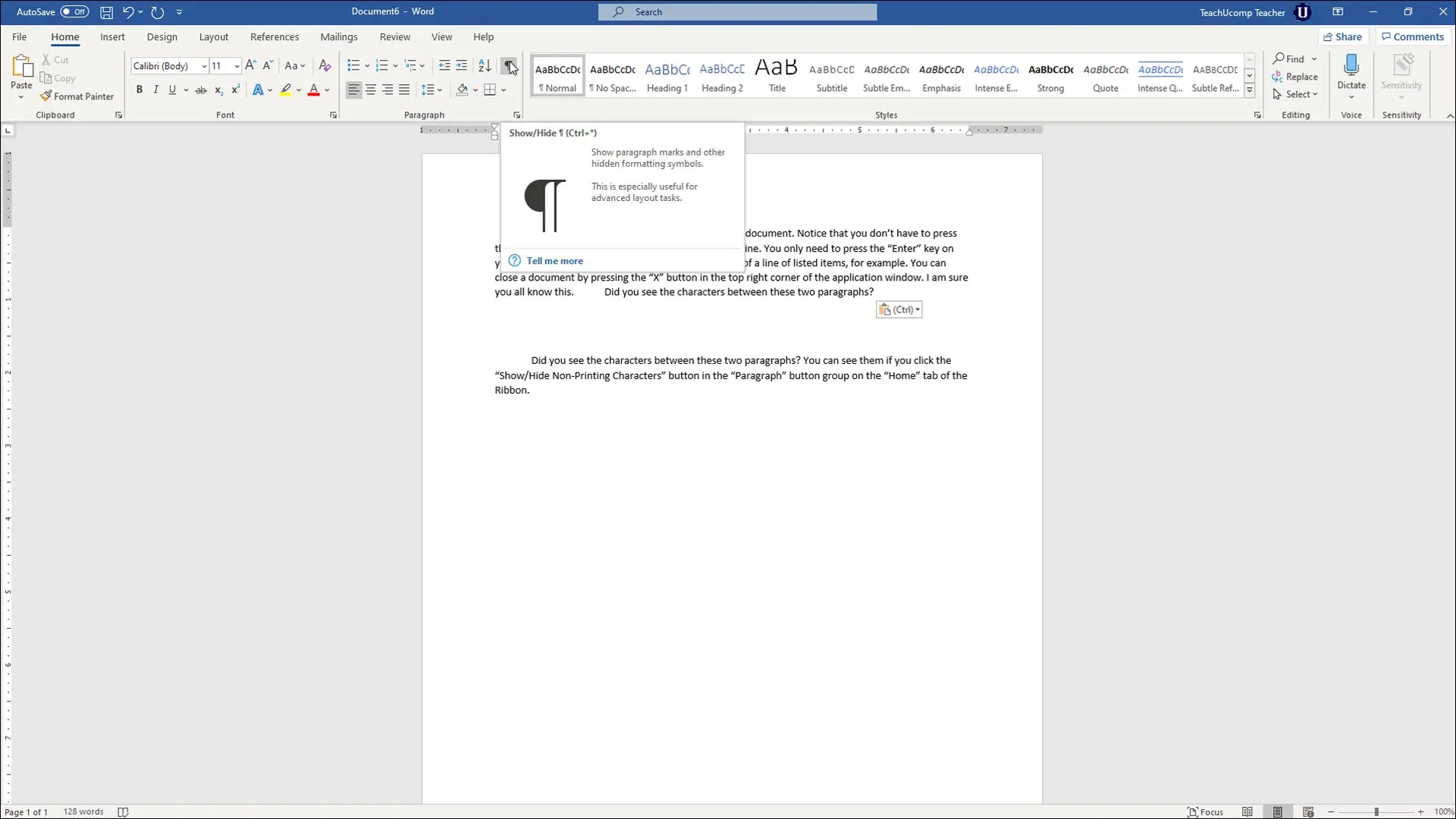This screenshot has width=1456, height=819.
Task: Clear all formatting with Clear Formatting icon
Action: tap(325, 66)
